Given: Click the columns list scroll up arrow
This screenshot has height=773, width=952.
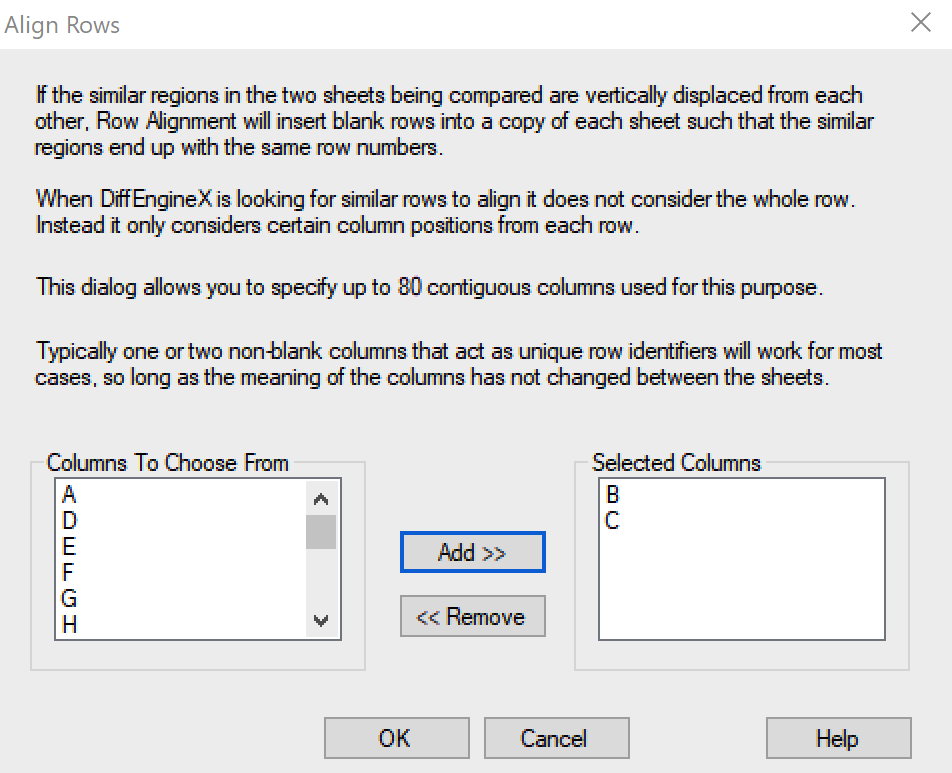Looking at the screenshot, I should pos(321,497).
